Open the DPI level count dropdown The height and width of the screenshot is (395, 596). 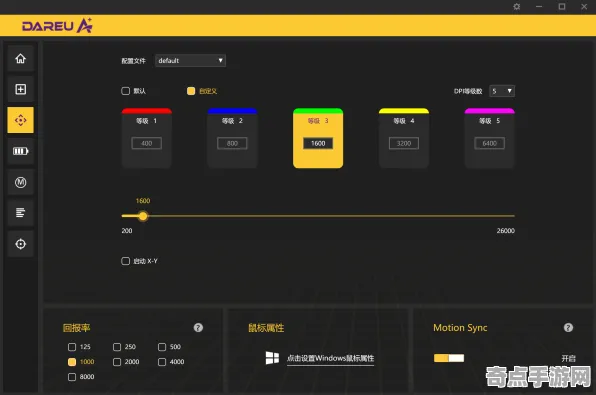click(502, 91)
